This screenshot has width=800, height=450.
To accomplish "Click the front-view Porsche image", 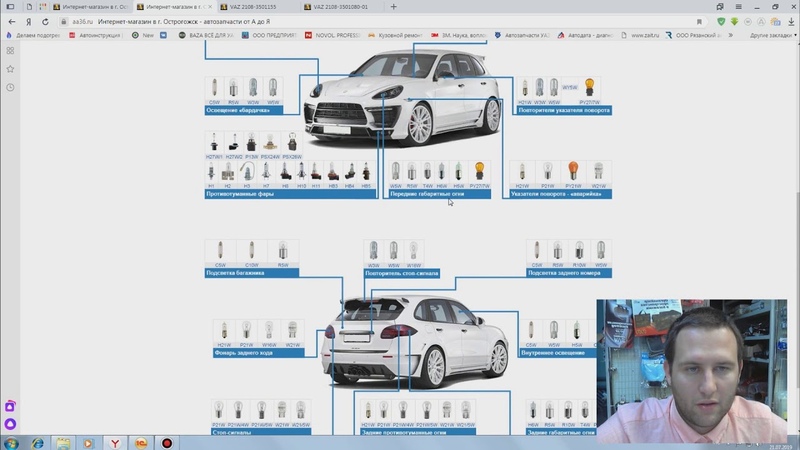I will tap(403, 97).
